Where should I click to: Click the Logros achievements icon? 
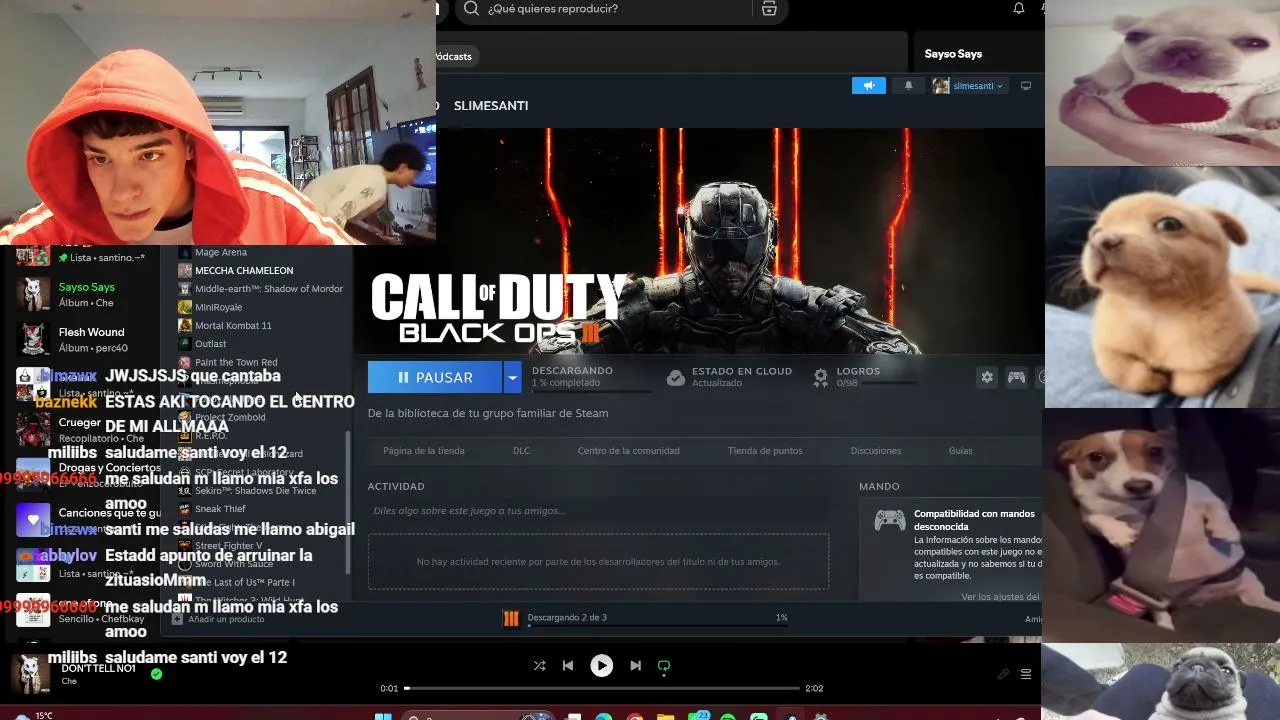[821, 377]
